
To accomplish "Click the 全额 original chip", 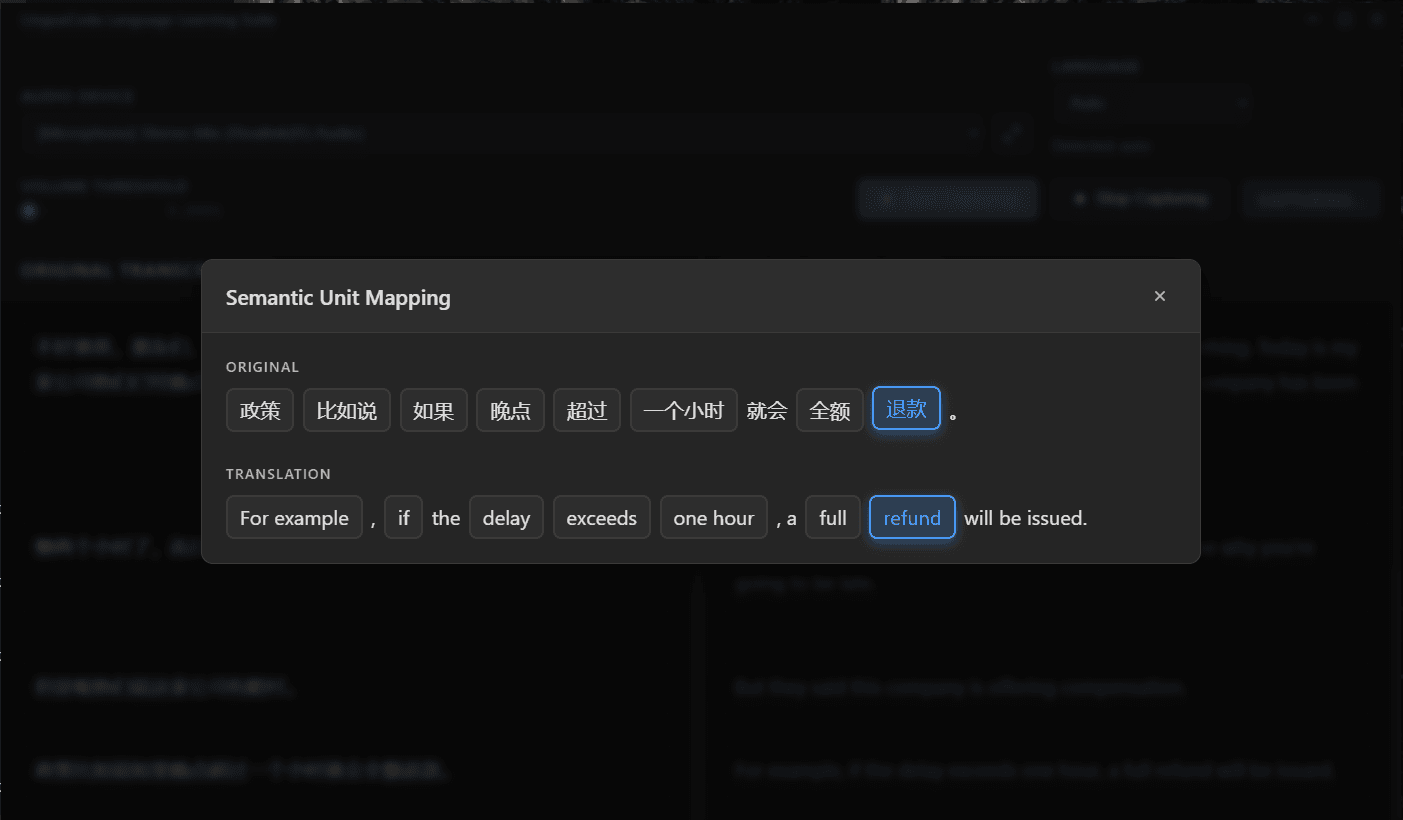I will tap(829, 411).
